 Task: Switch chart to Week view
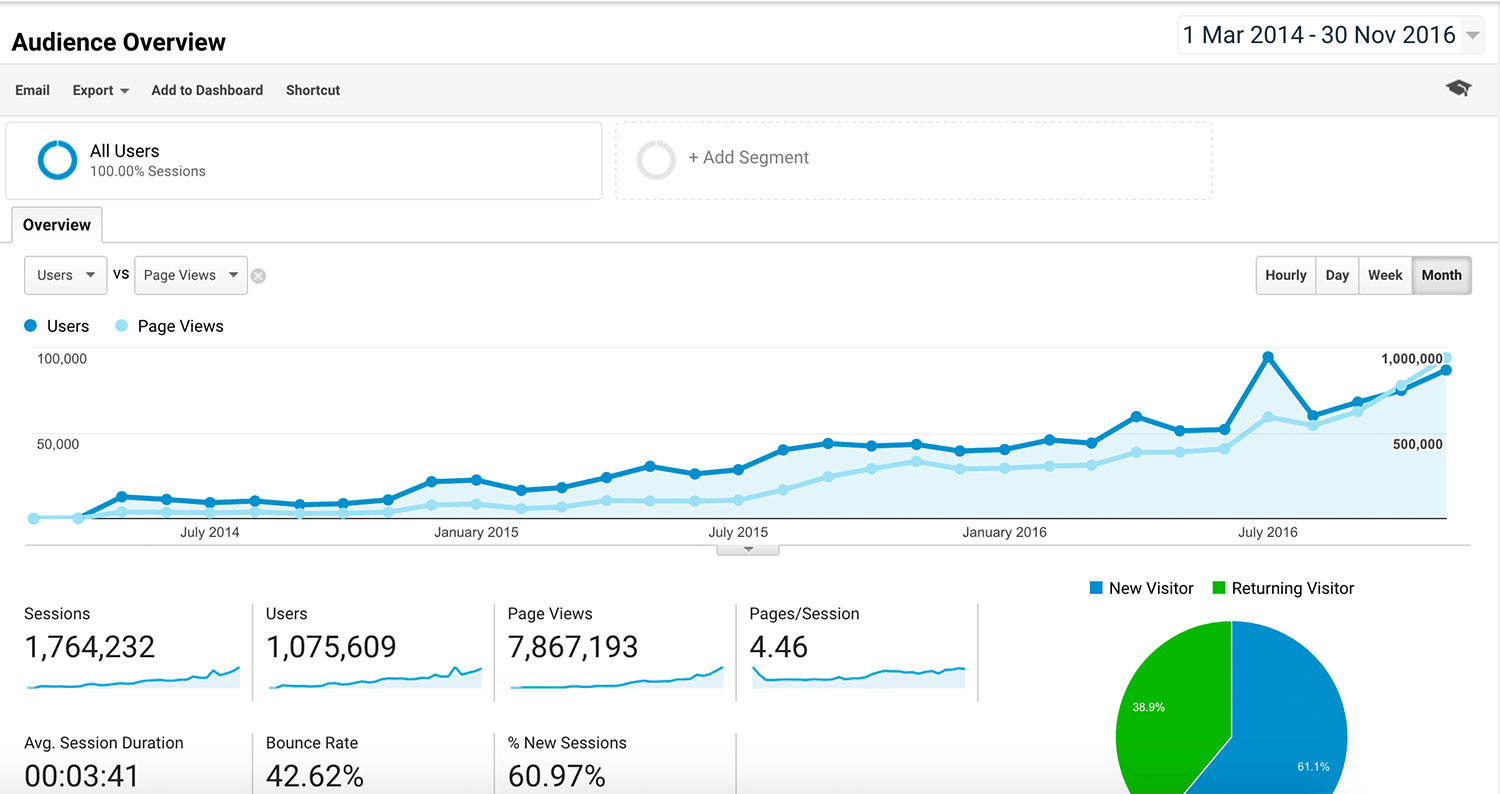pyautogui.click(x=1385, y=275)
